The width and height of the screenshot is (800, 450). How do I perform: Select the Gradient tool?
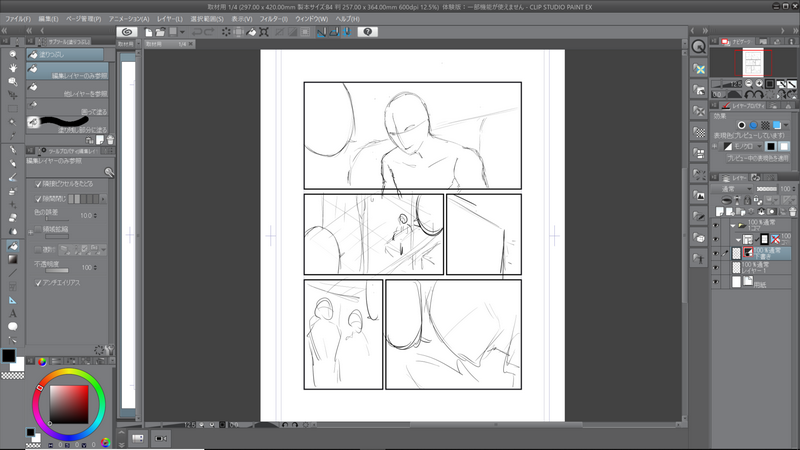pyautogui.click(x=13, y=259)
